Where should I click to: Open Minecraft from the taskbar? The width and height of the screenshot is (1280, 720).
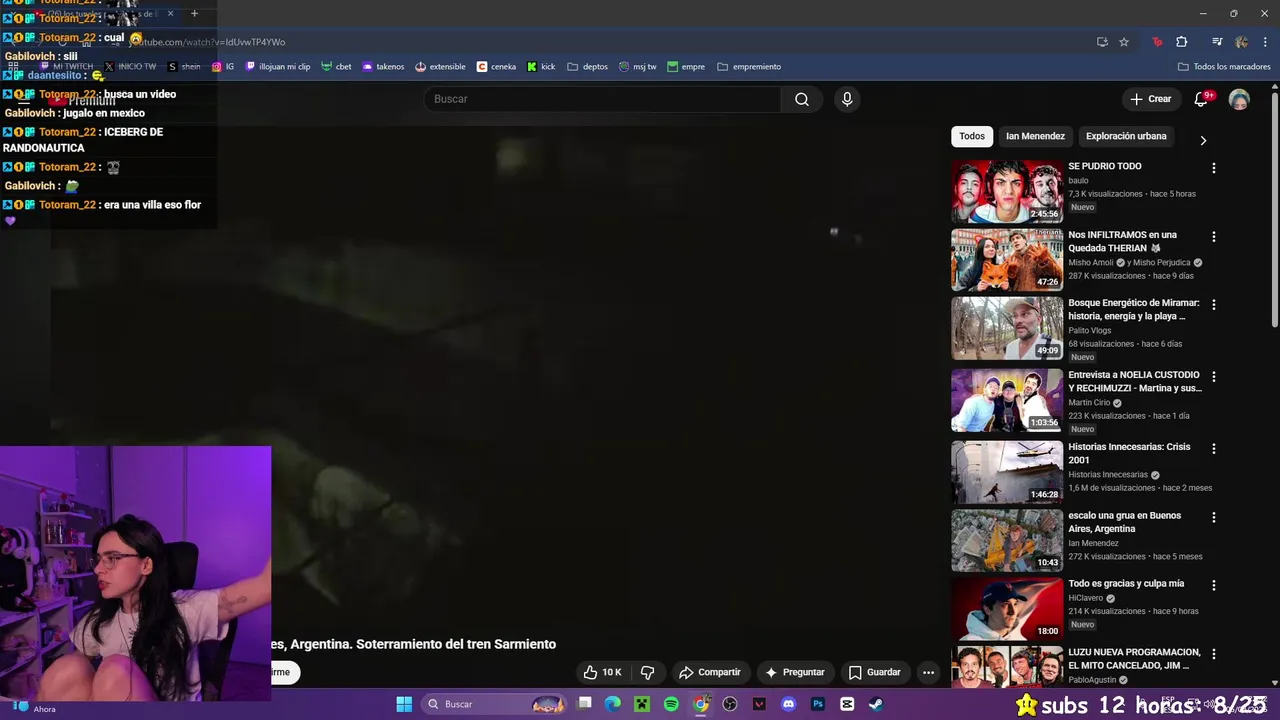[x=641, y=704]
